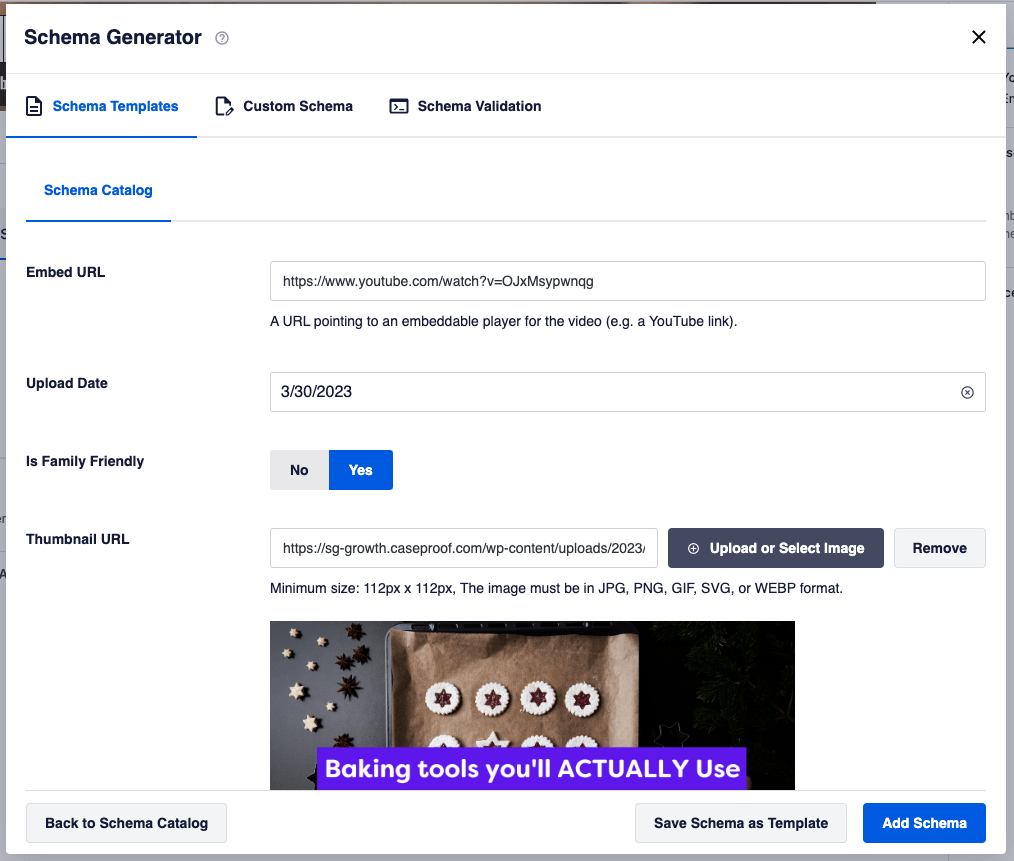Click the baking tools thumbnail preview image

click(x=532, y=705)
